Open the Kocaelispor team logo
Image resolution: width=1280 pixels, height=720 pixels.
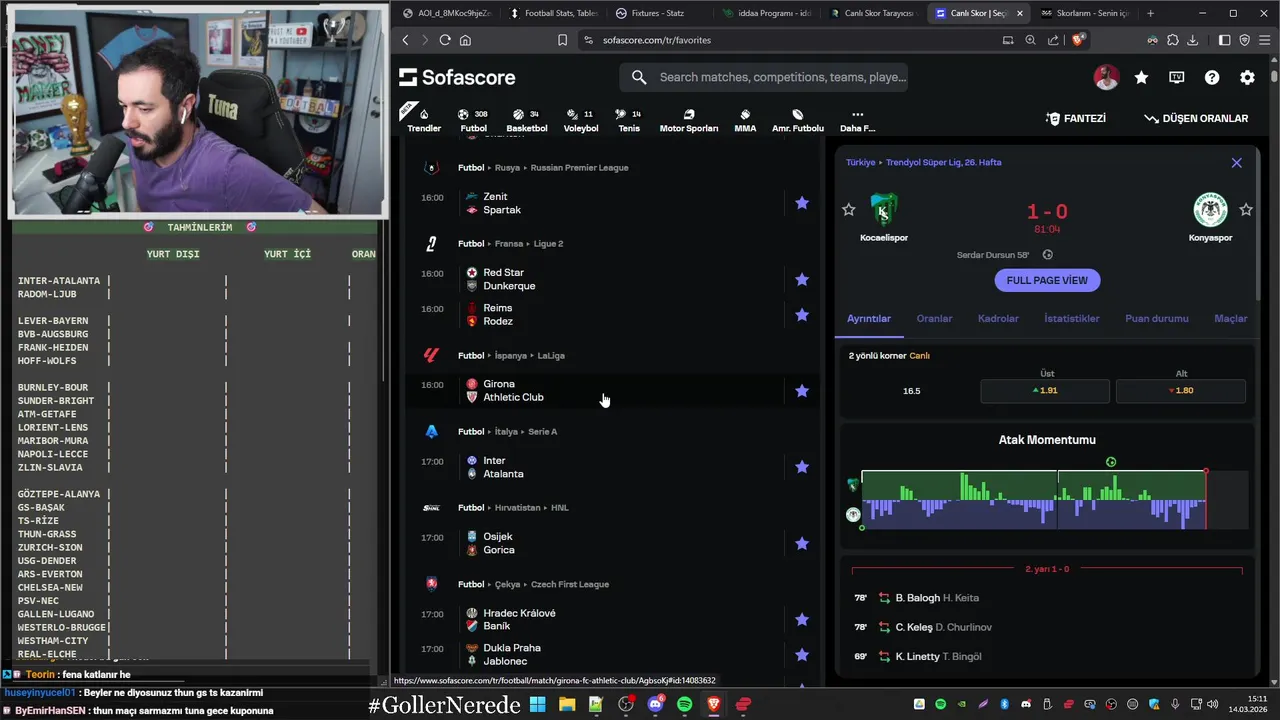(884, 210)
